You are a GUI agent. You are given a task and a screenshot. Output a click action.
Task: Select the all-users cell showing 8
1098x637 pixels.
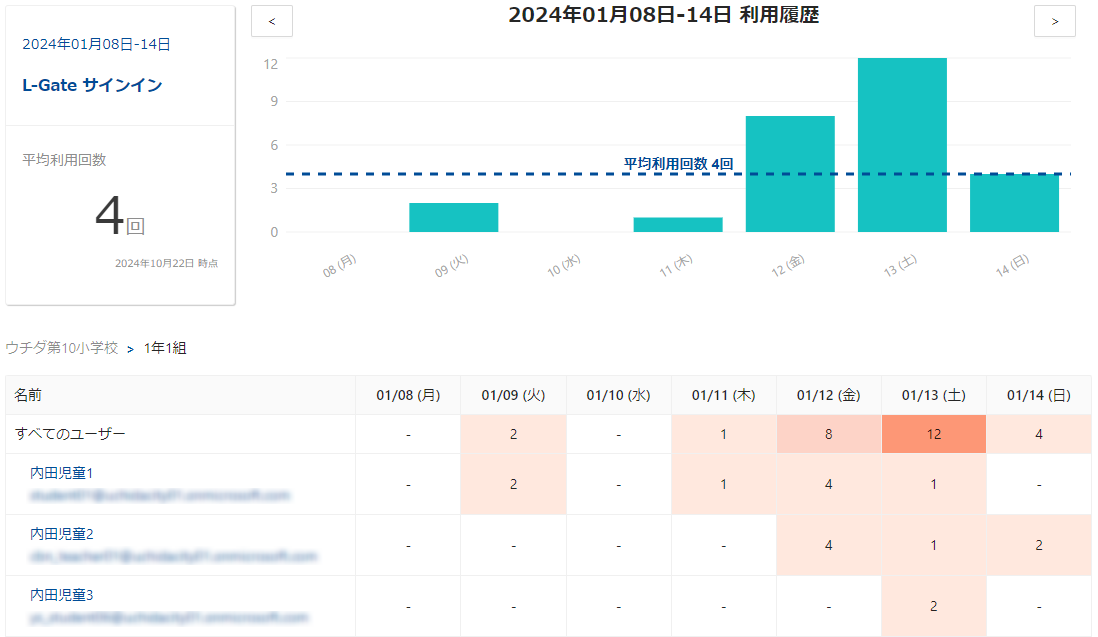click(828, 434)
